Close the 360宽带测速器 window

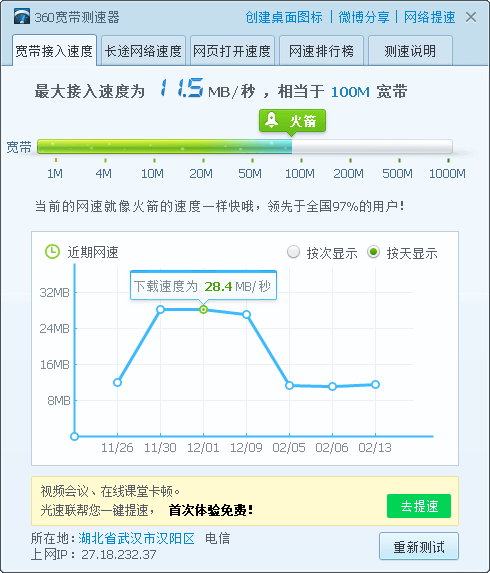point(471,17)
